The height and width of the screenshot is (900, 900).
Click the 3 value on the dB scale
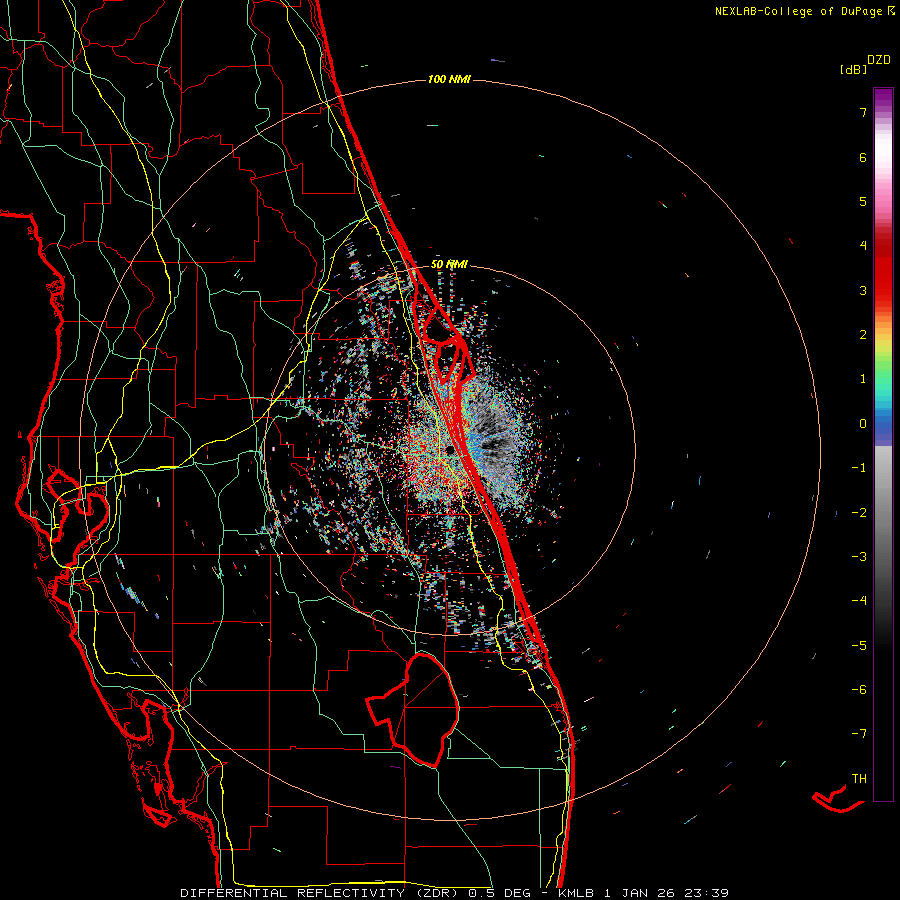(863, 290)
